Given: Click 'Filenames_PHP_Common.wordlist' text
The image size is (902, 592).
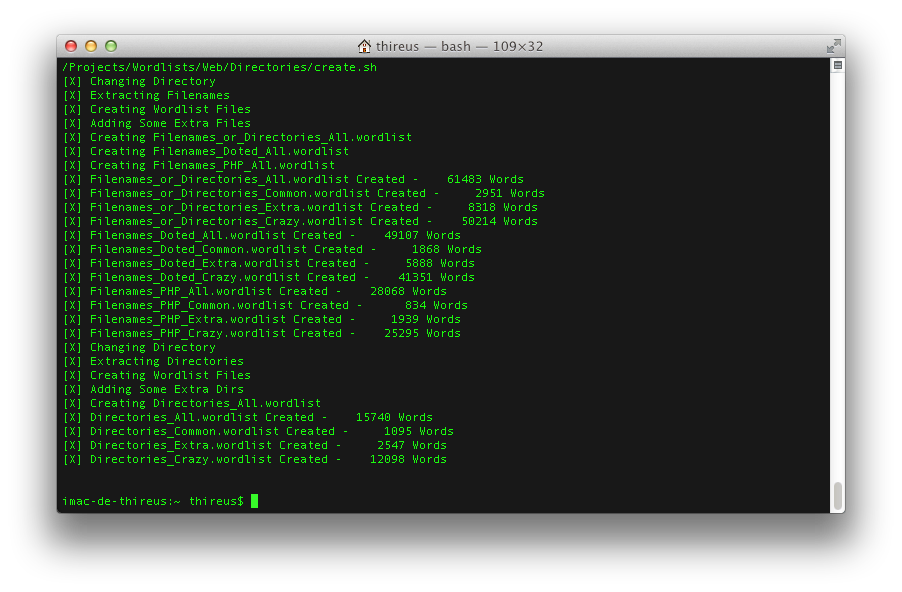Looking at the screenshot, I should pos(192,305).
